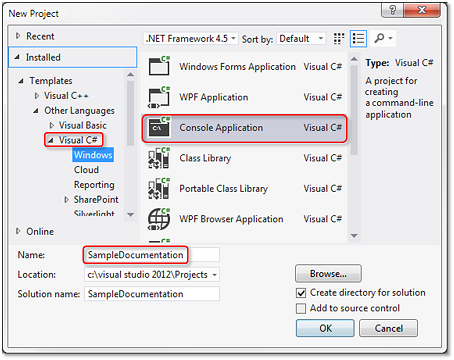
Task: Expand the Online section
Action: coord(18,231)
